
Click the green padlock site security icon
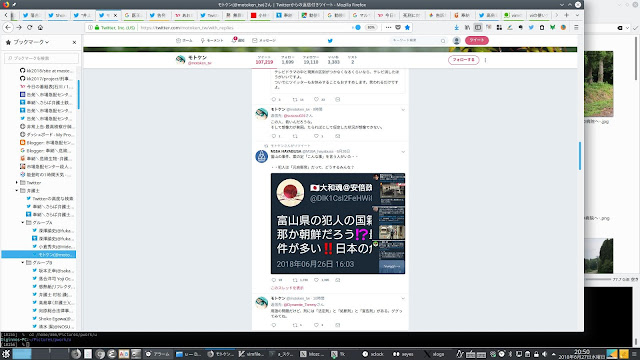pos(97,28)
